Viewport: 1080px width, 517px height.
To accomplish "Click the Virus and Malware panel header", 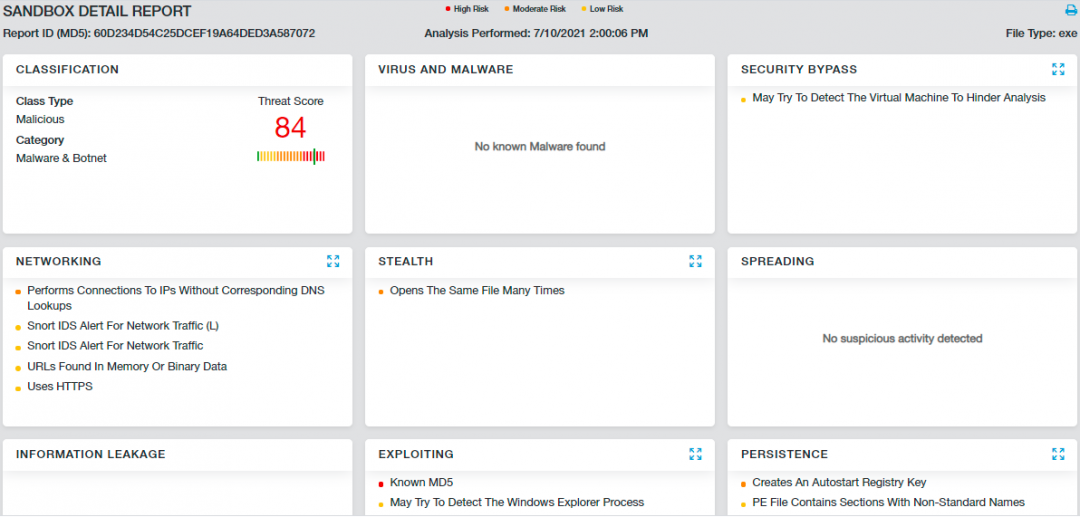I will [445, 70].
